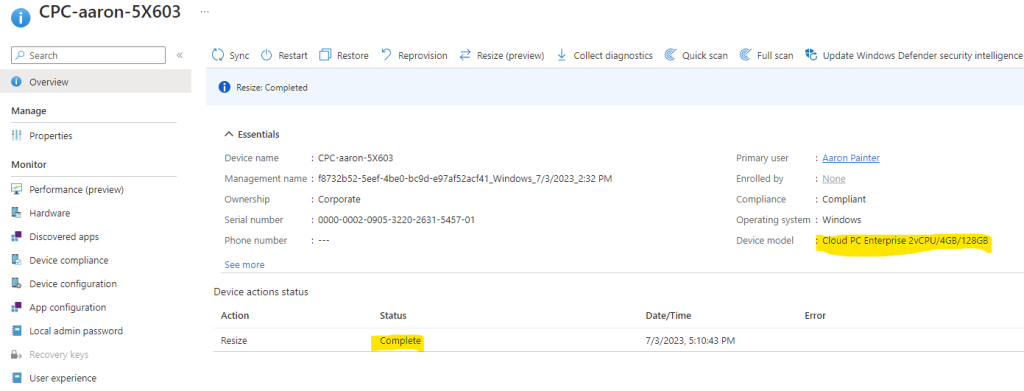Open Resize (preview) action
Viewport: 1024px width, 391px height.
pyautogui.click(x=502, y=55)
